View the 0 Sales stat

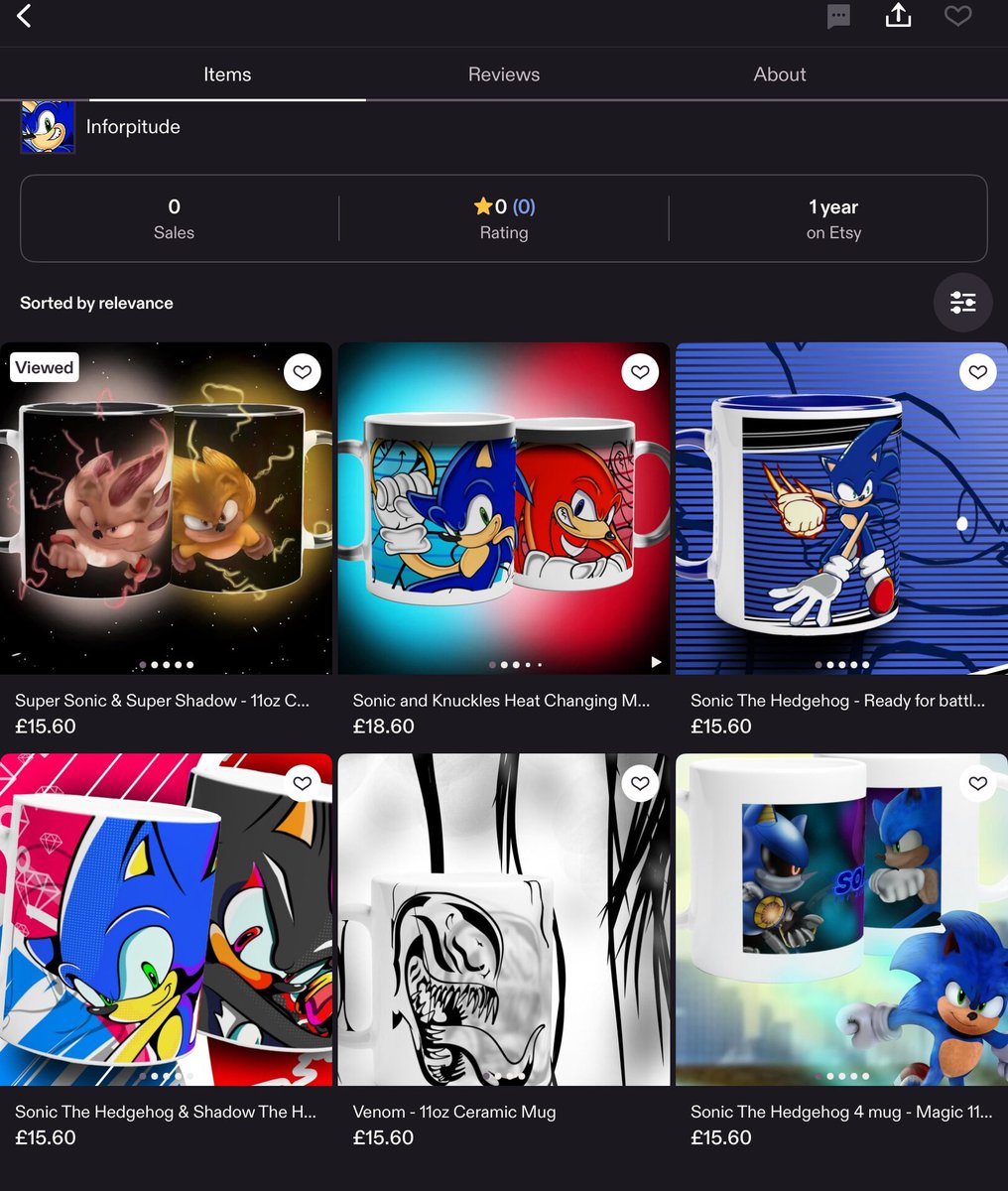[x=174, y=218]
